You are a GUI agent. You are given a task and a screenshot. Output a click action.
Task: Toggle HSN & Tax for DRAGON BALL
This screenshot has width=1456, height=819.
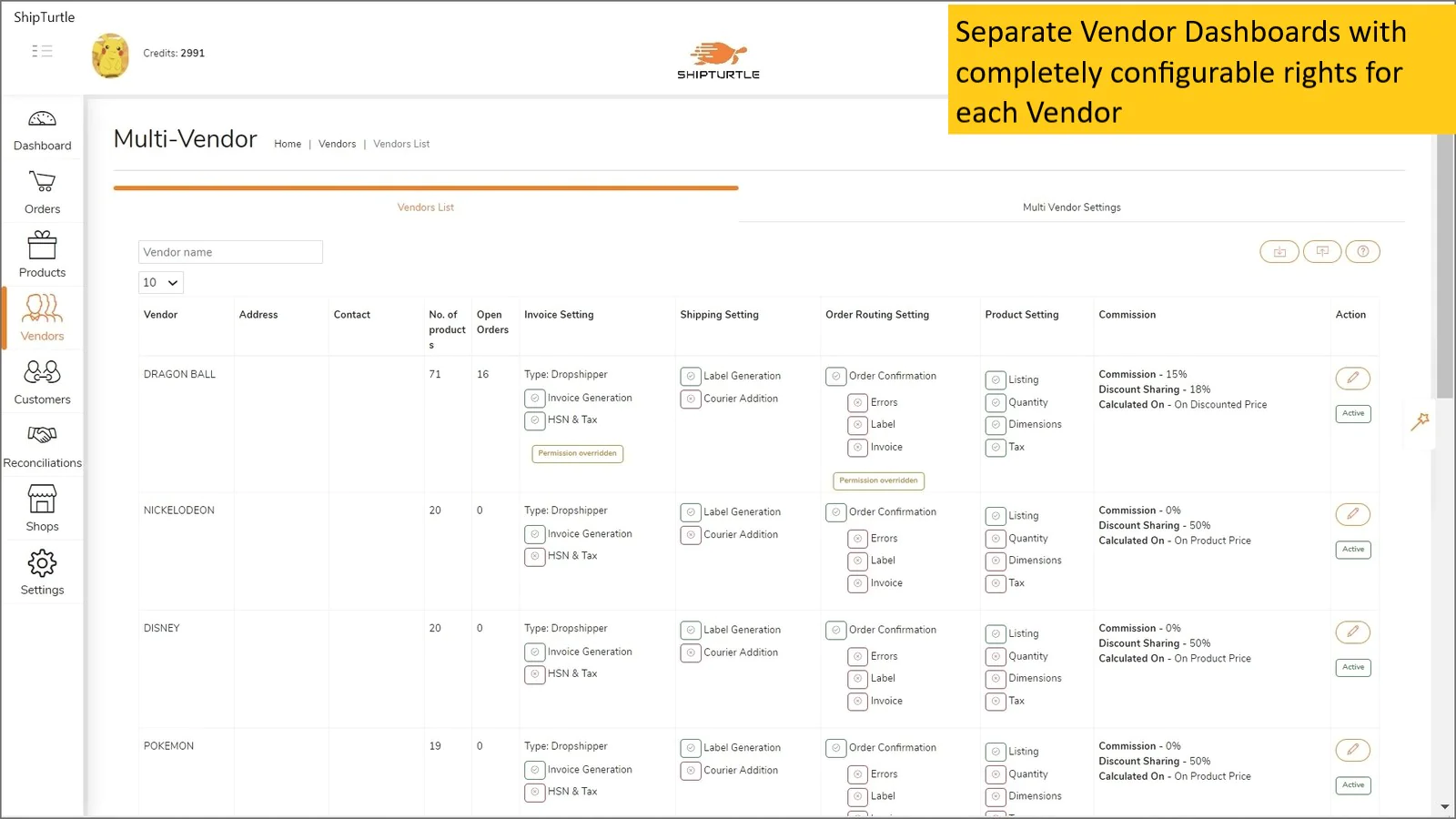[x=535, y=420]
